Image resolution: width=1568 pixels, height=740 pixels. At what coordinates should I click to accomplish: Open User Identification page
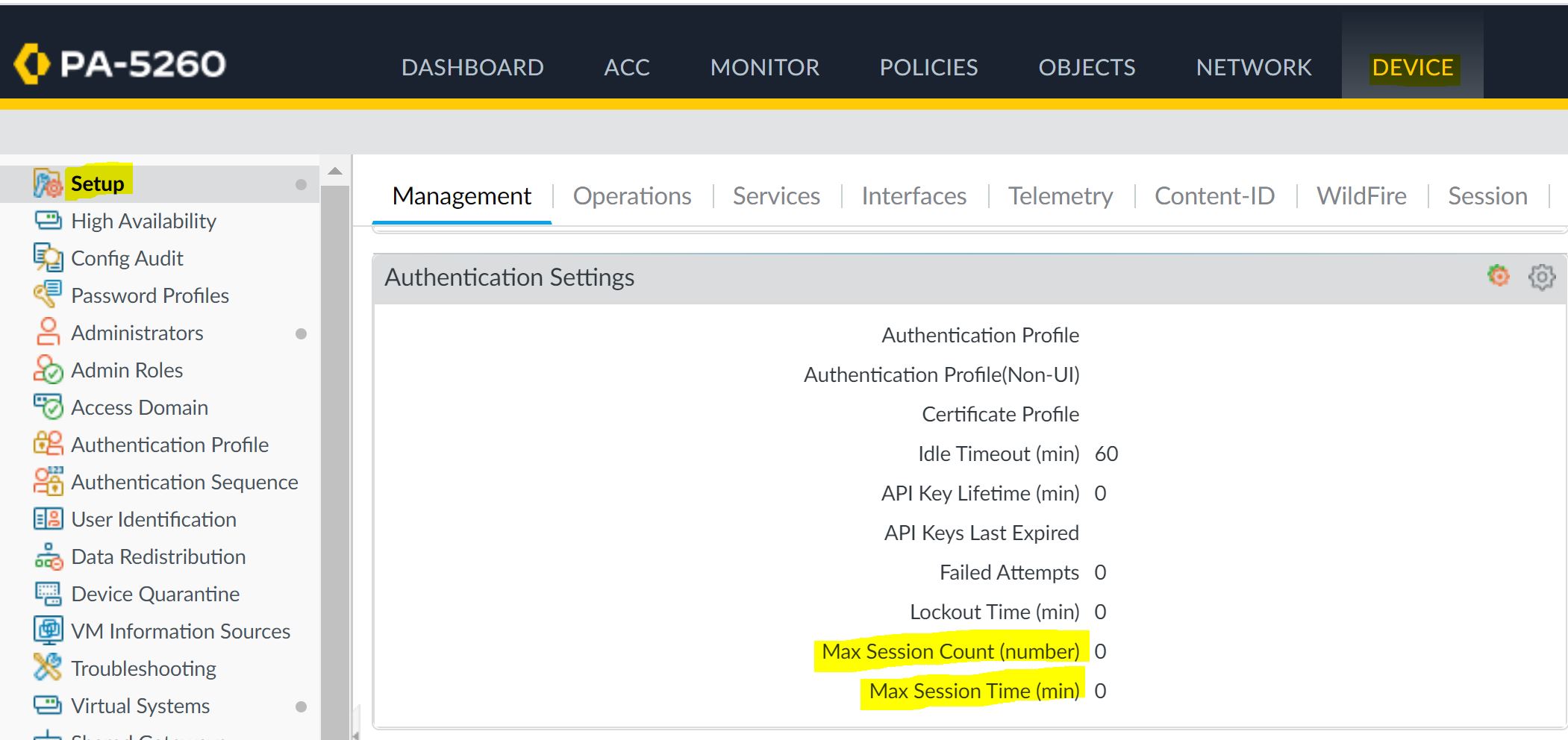[x=154, y=519]
